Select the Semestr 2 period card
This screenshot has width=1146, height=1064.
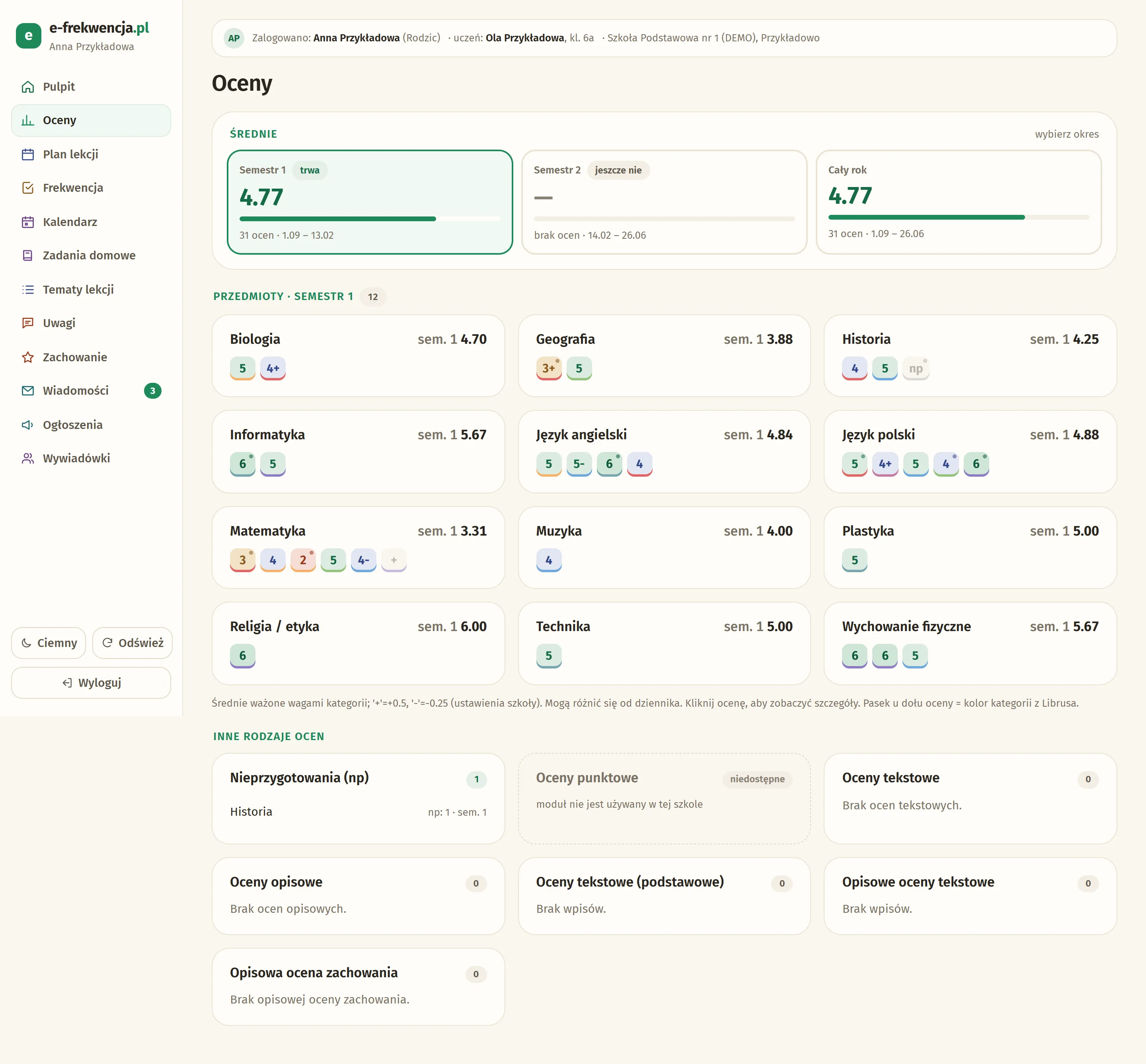pos(664,202)
